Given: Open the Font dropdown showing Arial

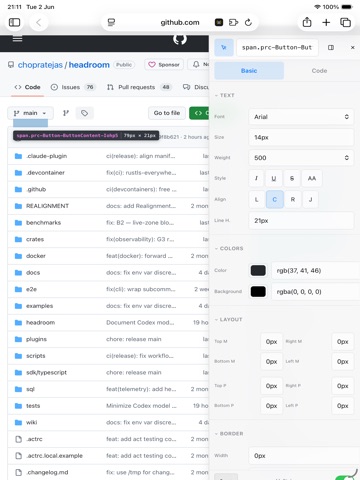Looking at the screenshot, I should click(301, 117).
